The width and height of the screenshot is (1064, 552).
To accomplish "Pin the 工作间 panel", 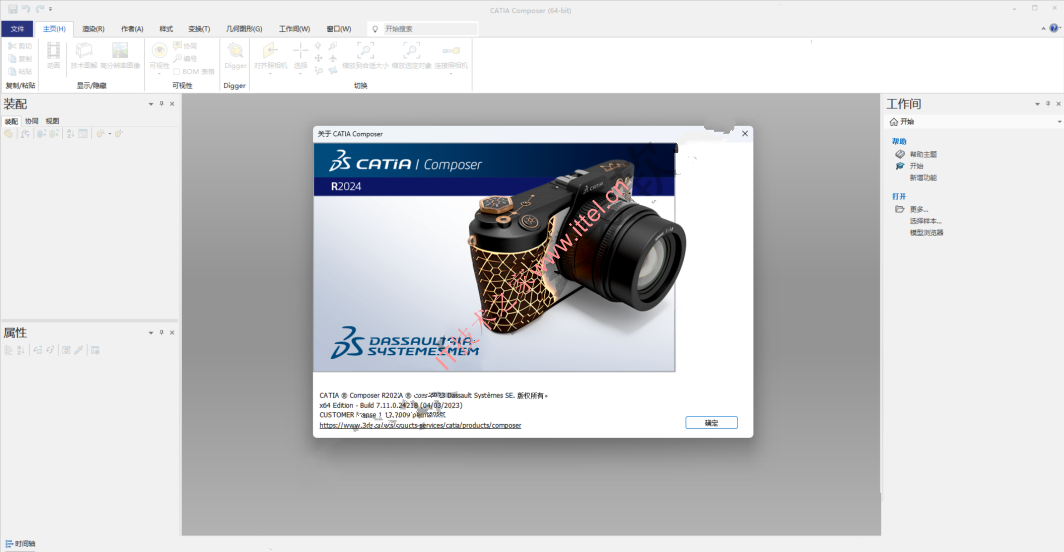I will (x=1048, y=104).
